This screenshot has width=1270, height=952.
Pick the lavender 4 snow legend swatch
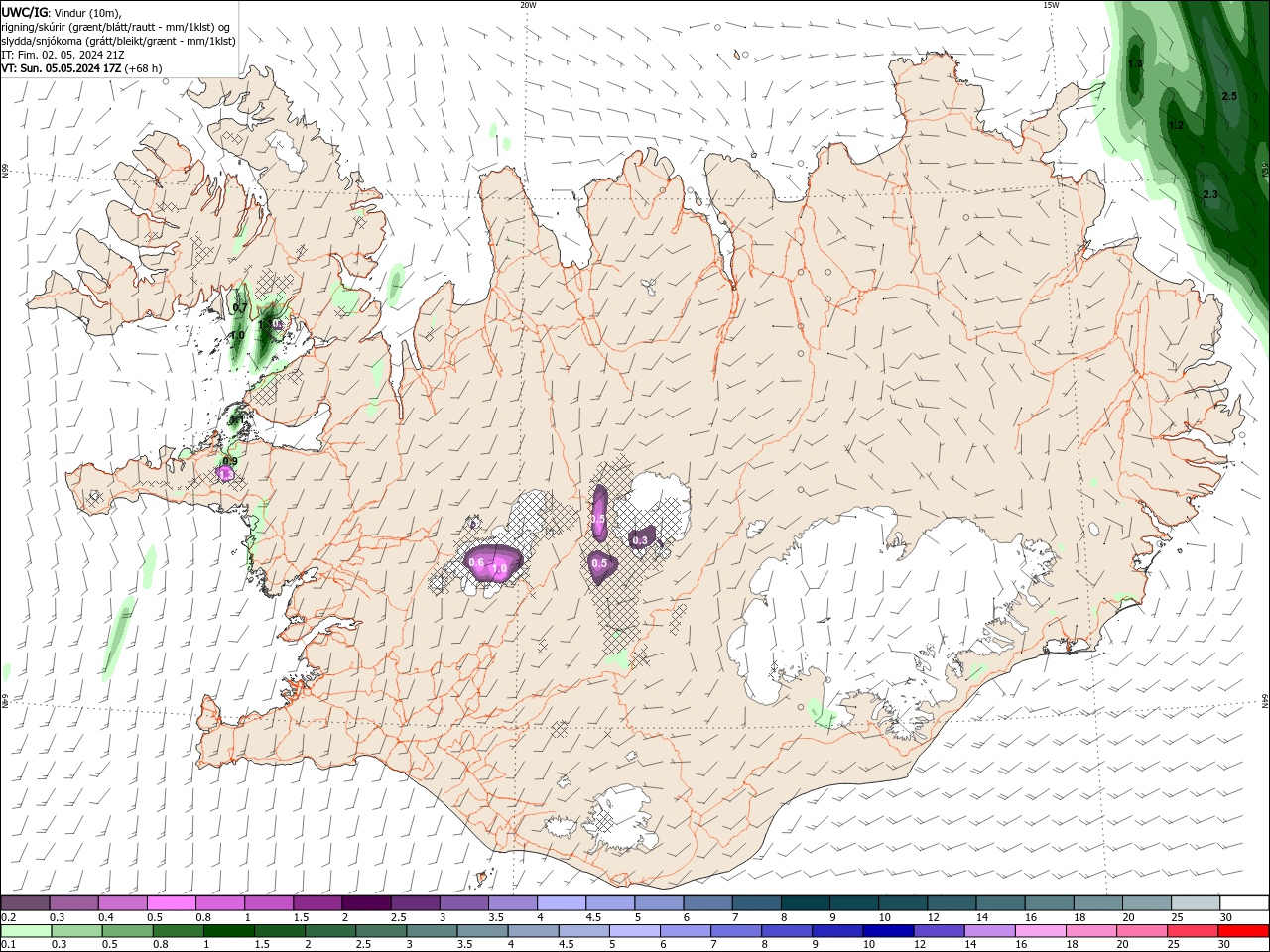561,902
